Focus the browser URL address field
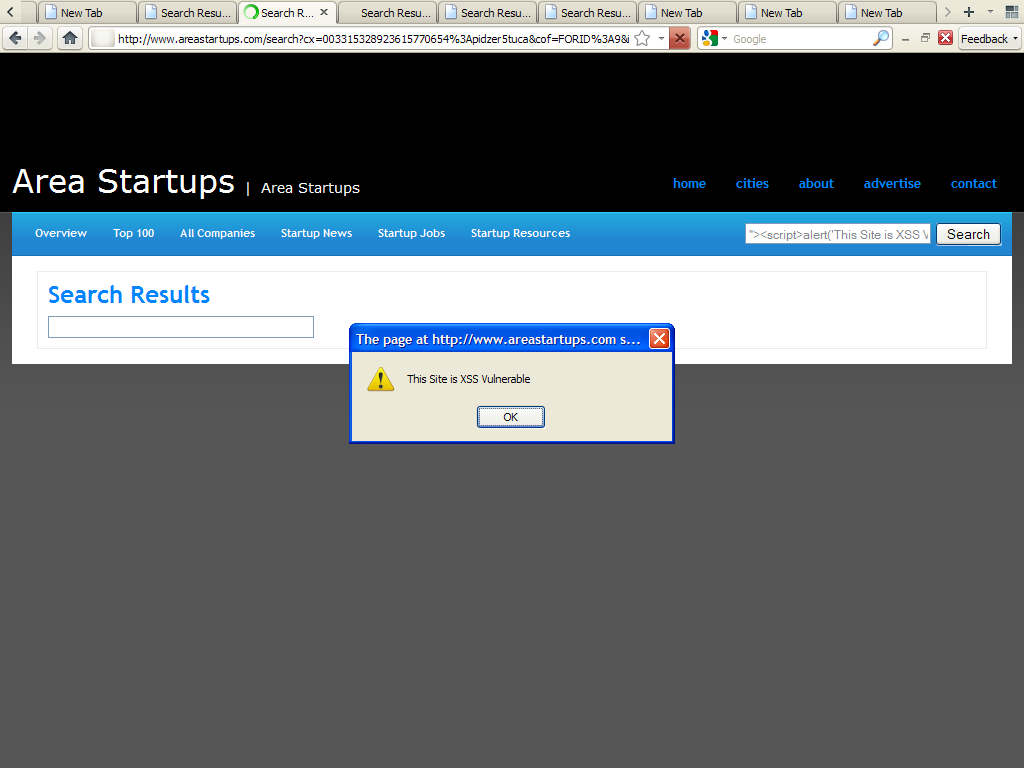 [373, 39]
